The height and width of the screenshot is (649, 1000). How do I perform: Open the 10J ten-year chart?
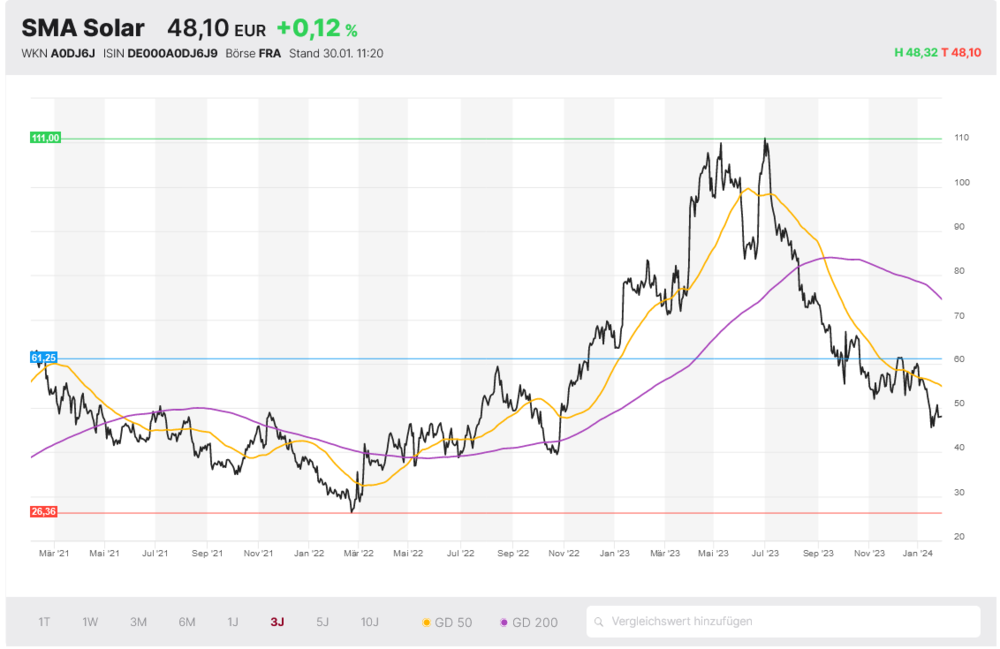coord(370,622)
